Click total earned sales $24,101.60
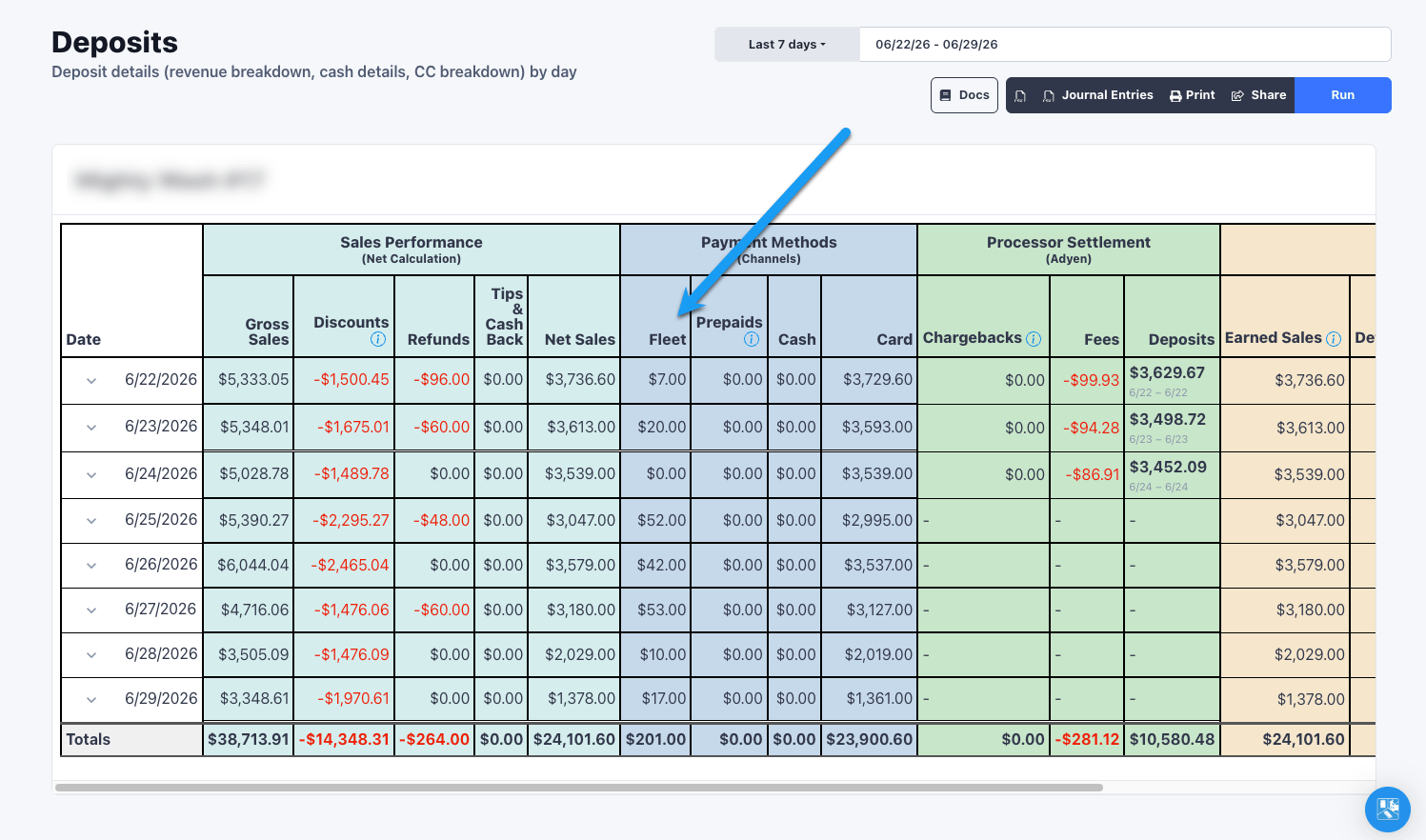 coord(1304,739)
